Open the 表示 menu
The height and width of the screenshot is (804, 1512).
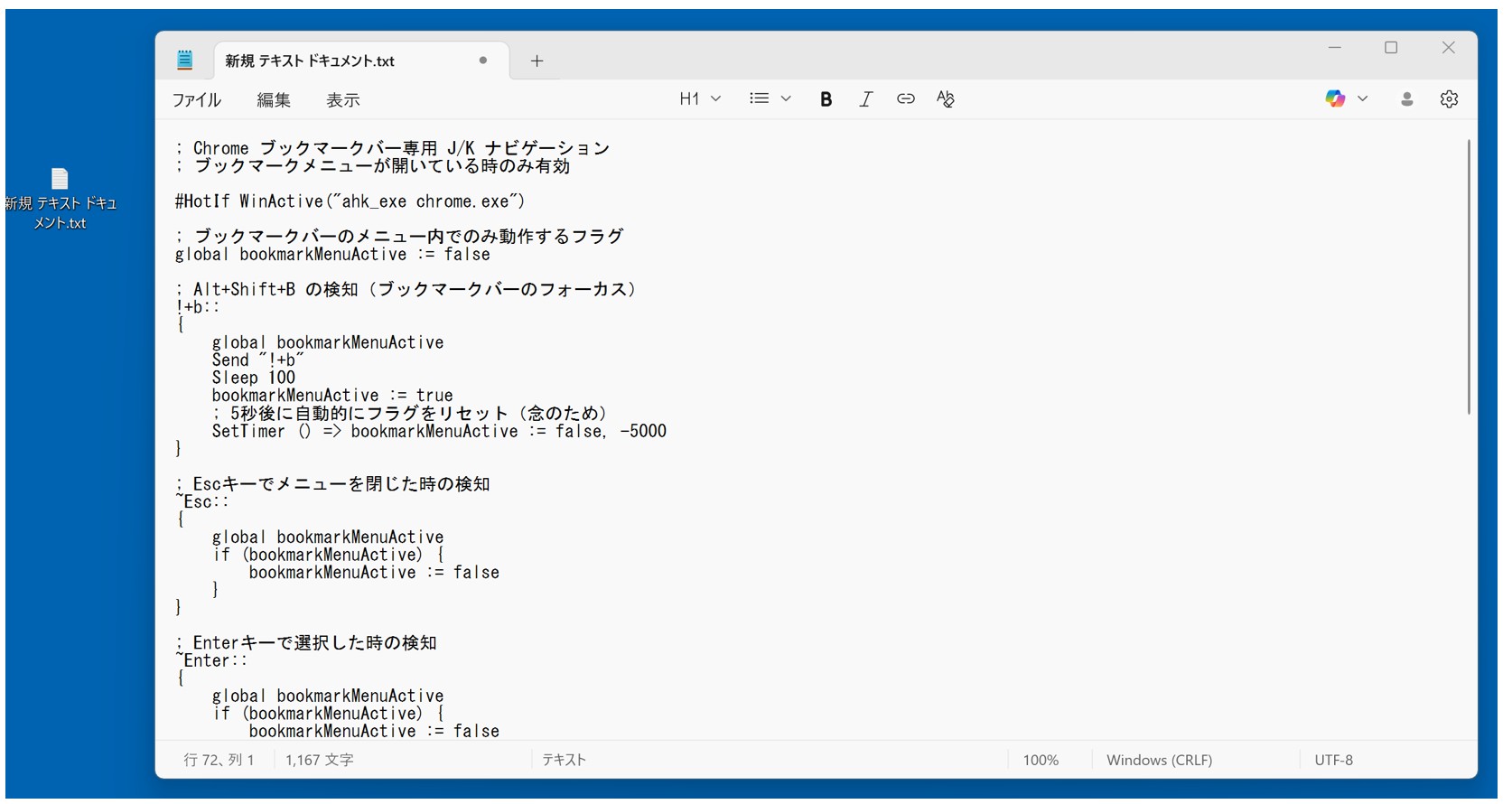[x=343, y=100]
